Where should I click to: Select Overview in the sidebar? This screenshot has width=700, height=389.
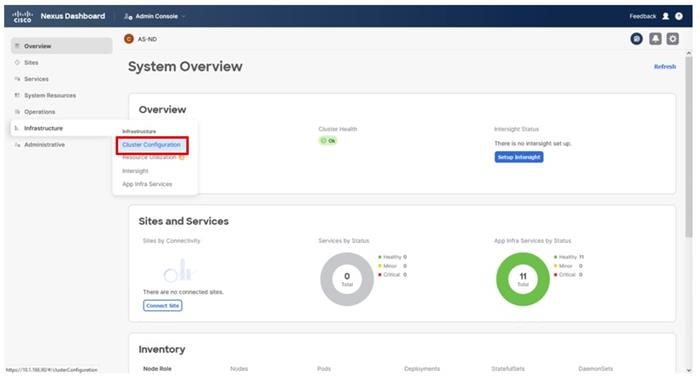point(62,46)
